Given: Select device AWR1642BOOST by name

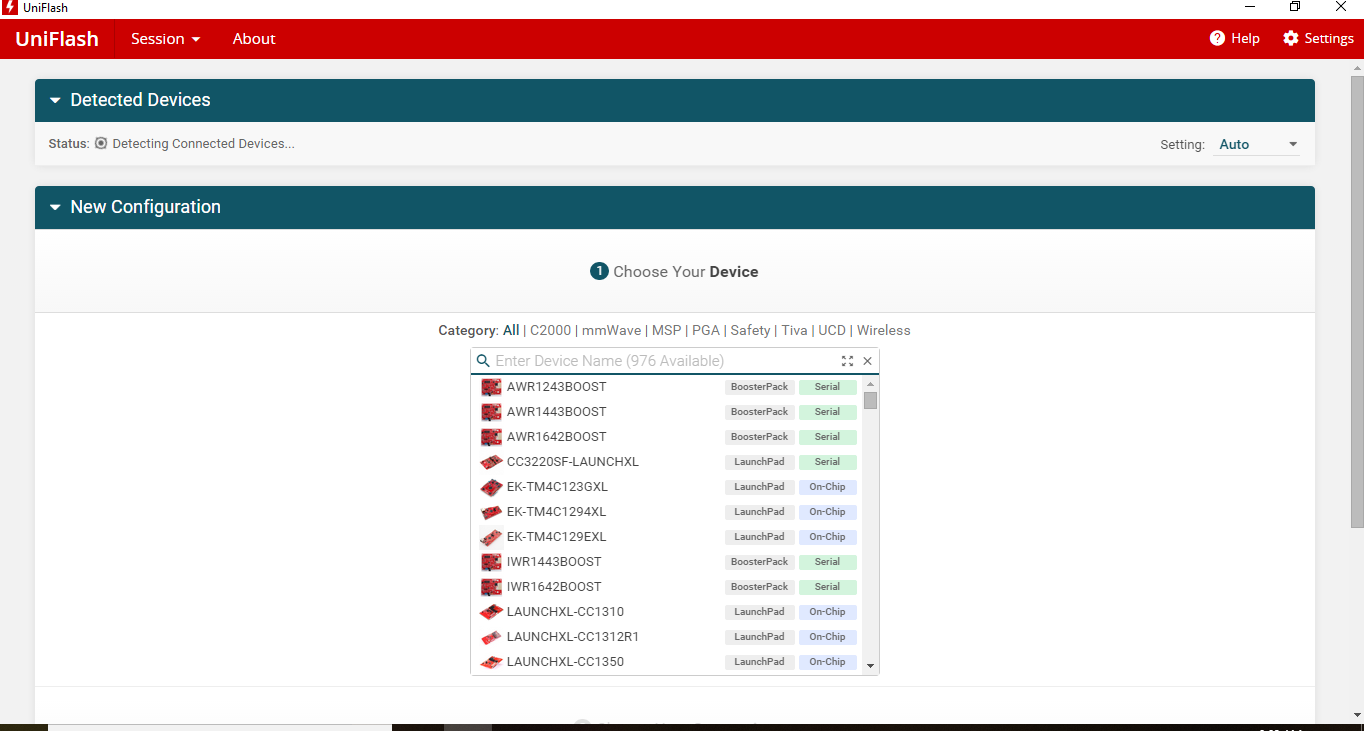Looking at the screenshot, I should pos(556,437).
